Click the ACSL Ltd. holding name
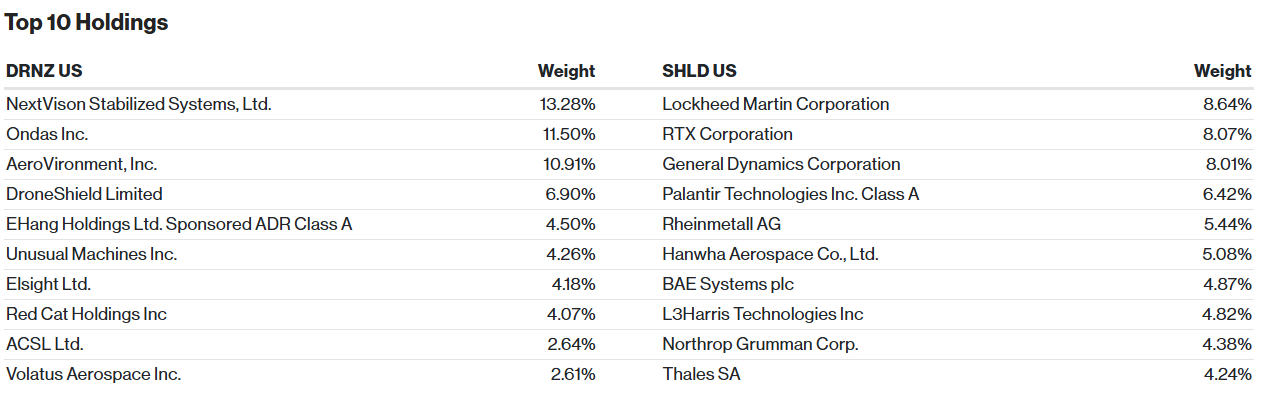The image size is (1271, 400). pyautogui.click(x=45, y=344)
